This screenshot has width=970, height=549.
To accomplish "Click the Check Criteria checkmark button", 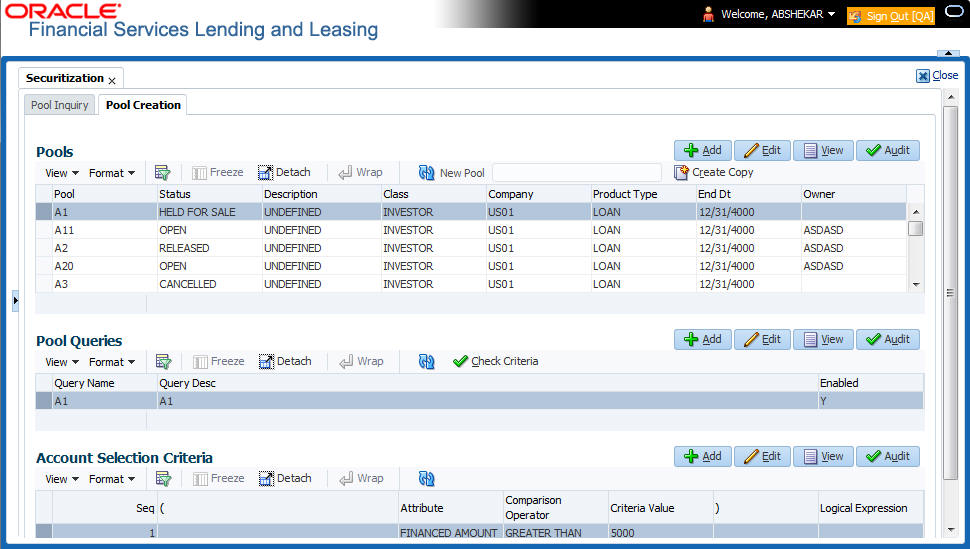I will tap(496, 361).
